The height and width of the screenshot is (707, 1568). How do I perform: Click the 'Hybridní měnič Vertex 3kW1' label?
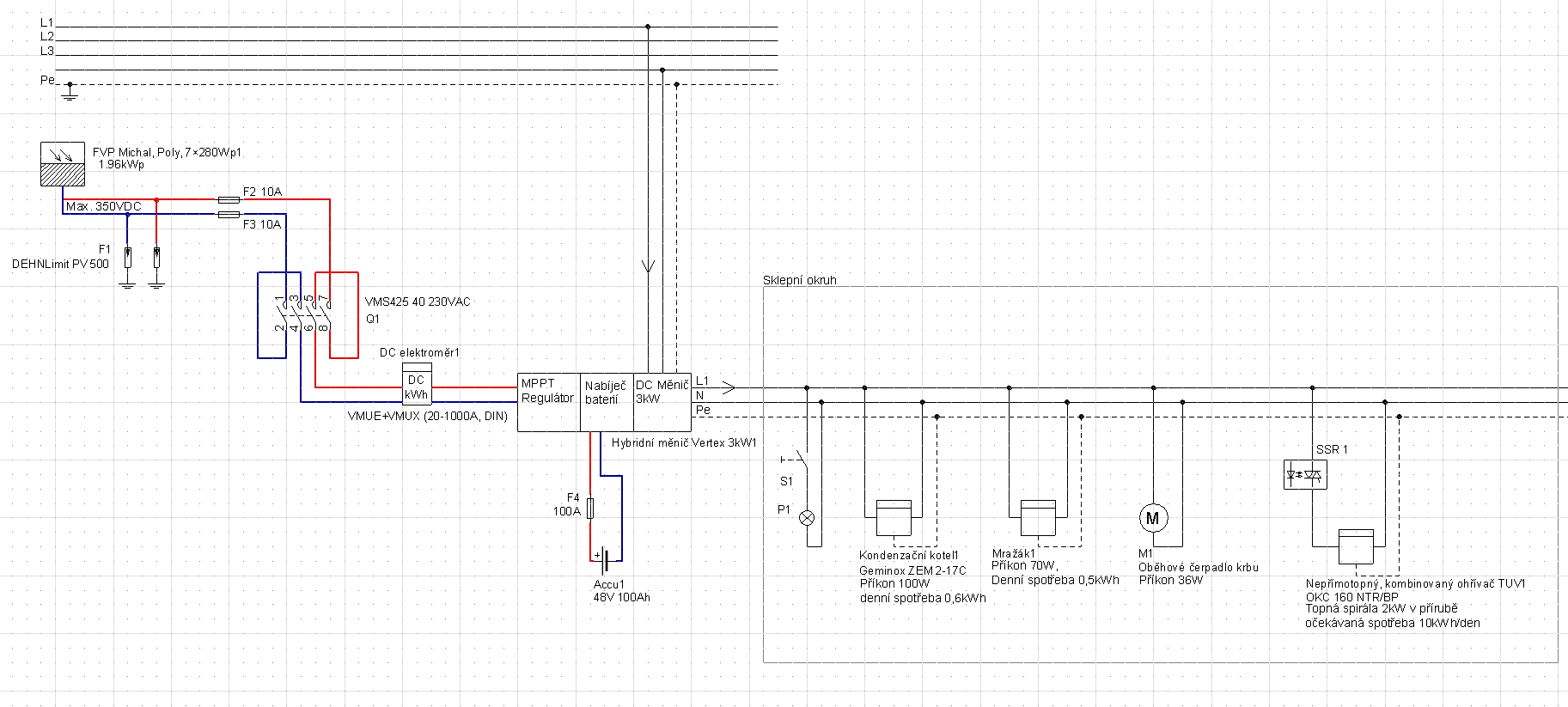[684, 443]
